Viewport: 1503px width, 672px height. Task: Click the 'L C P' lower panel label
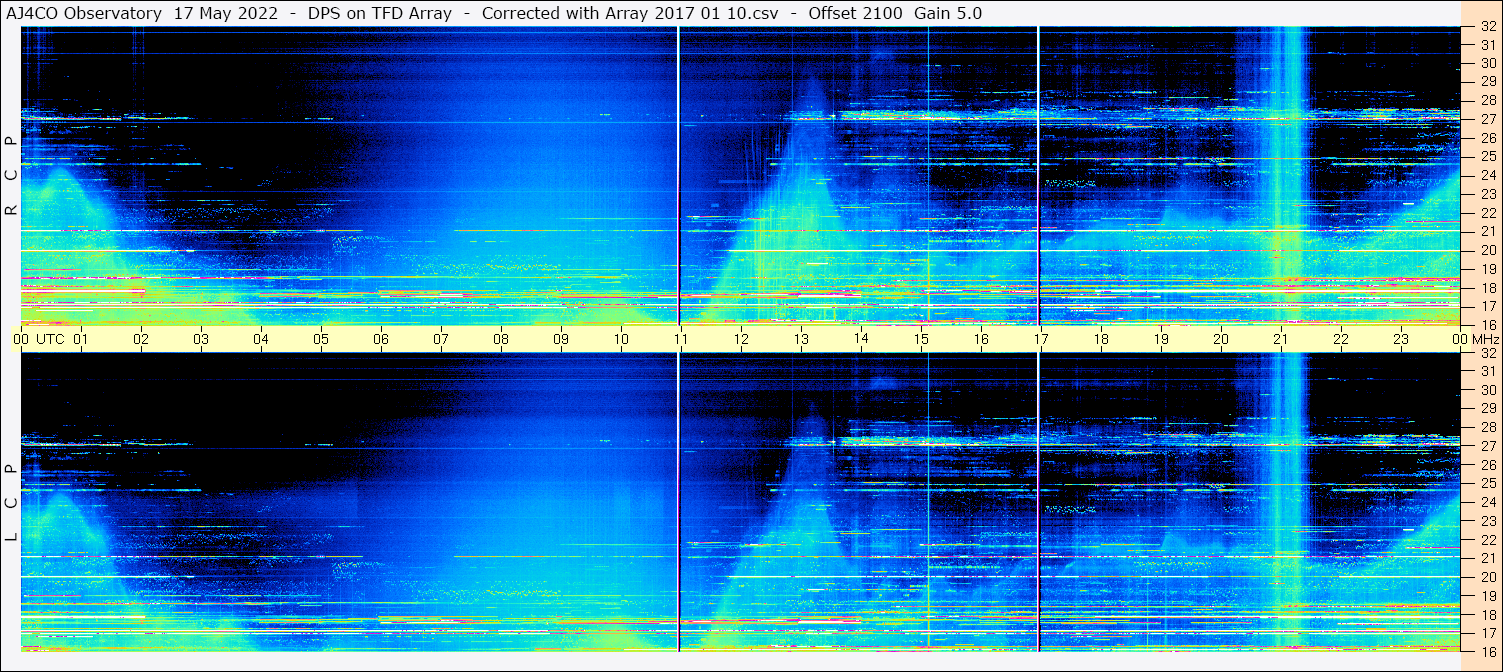(x=11, y=503)
